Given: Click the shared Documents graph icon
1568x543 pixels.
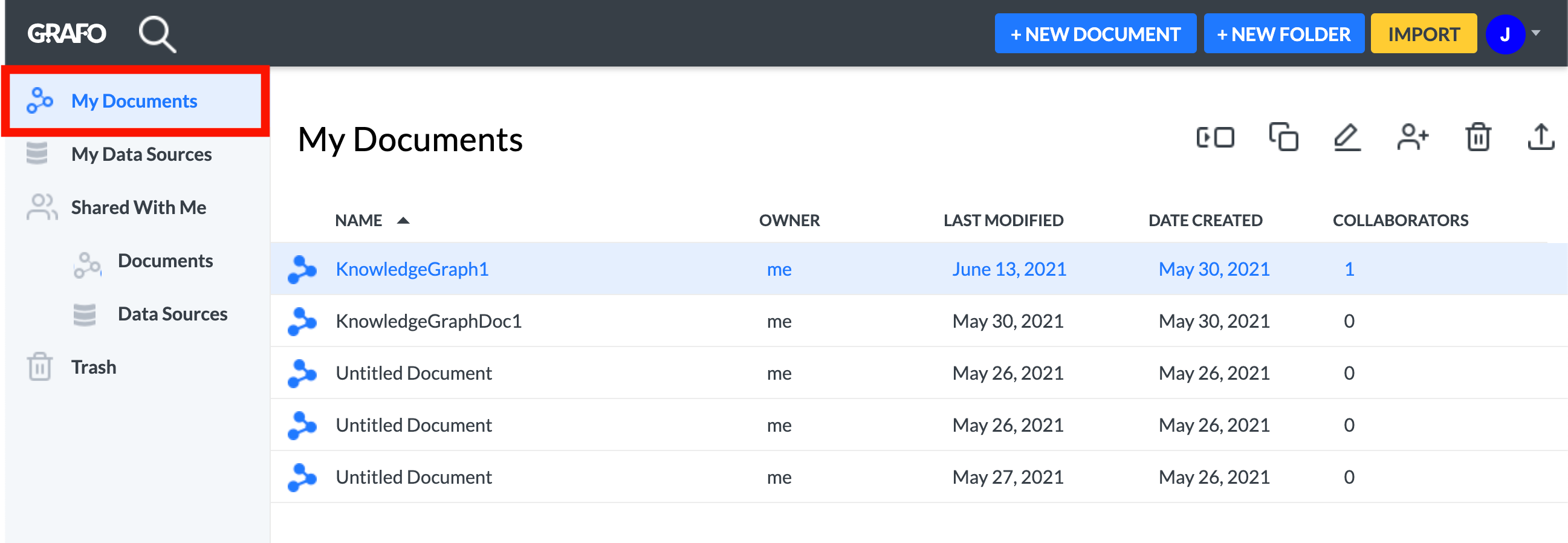Looking at the screenshot, I should point(87,265).
